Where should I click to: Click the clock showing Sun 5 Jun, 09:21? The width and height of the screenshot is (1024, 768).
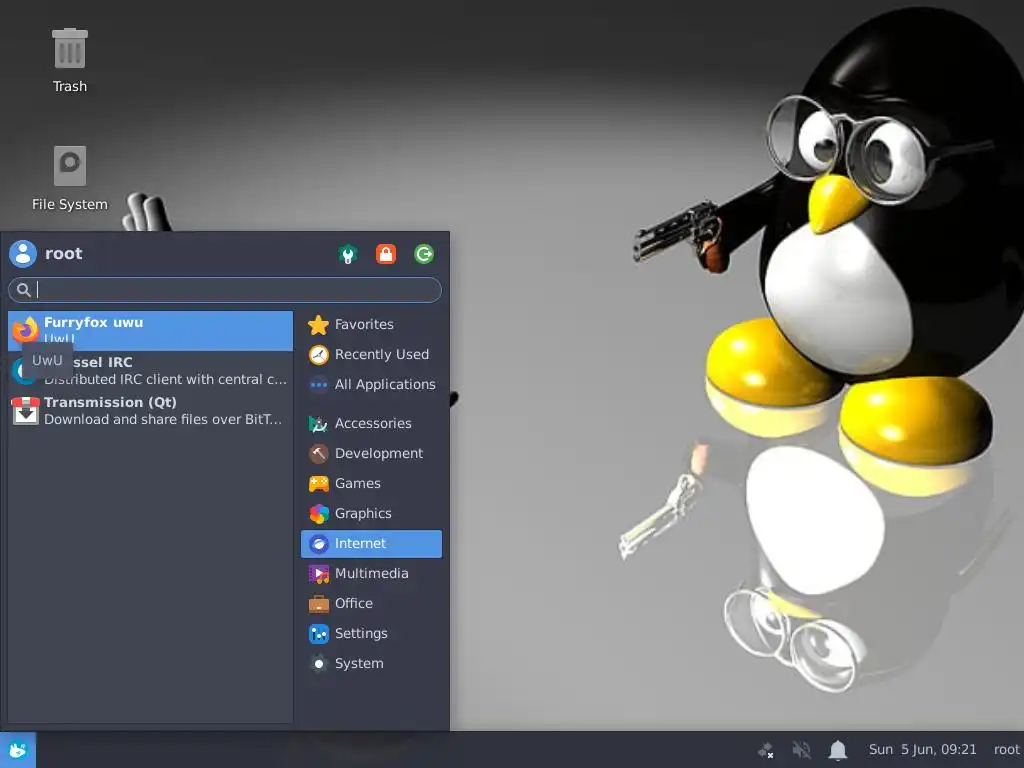tap(922, 750)
